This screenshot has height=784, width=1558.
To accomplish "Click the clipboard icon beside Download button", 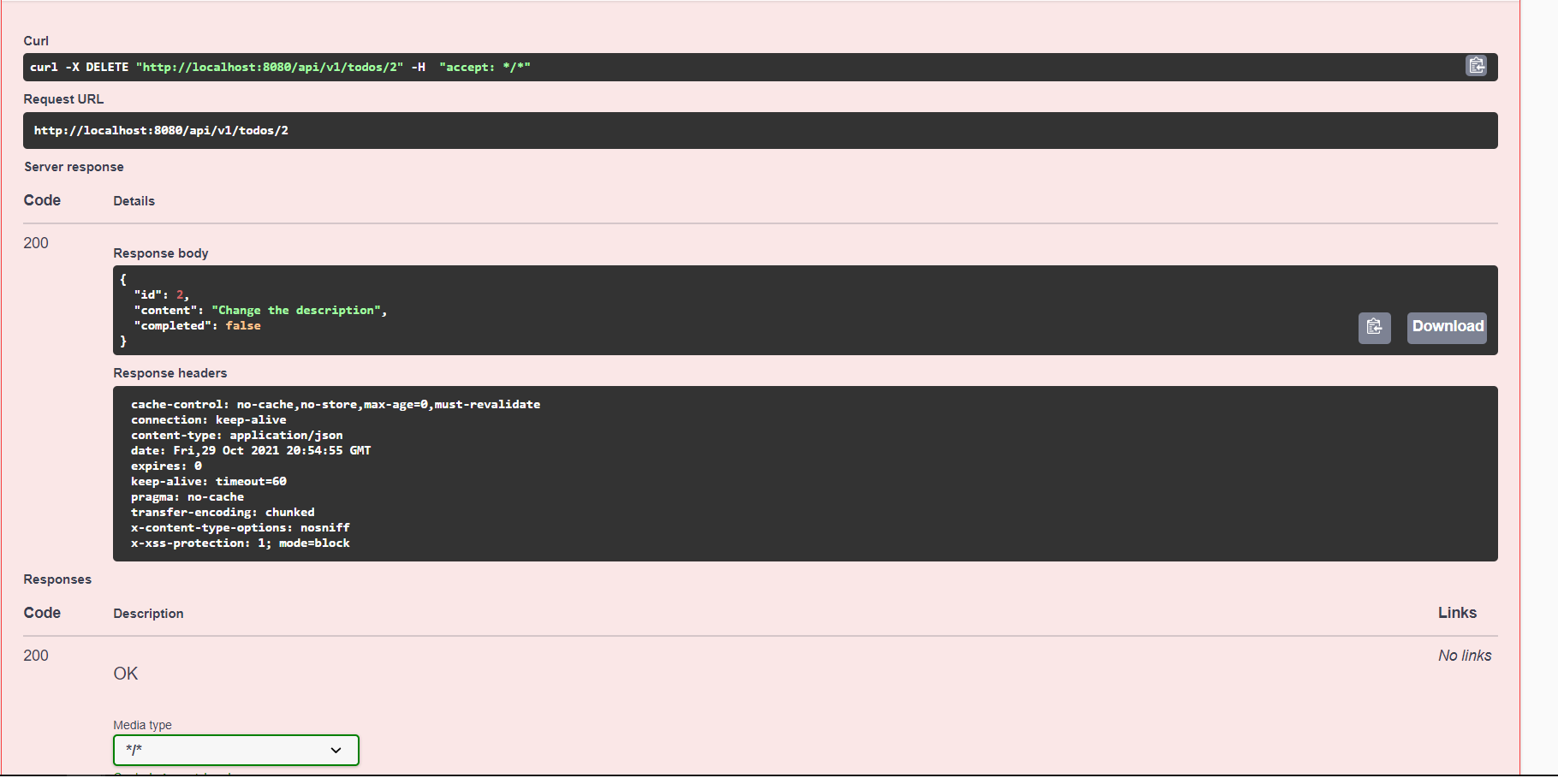I will pyautogui.click(x=1374, y=327).
